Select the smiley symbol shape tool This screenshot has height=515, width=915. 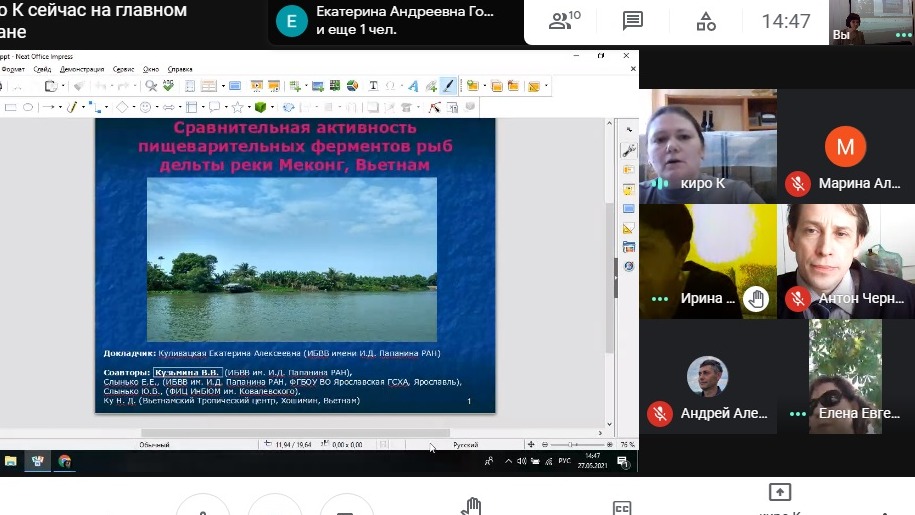click(145, 107)
